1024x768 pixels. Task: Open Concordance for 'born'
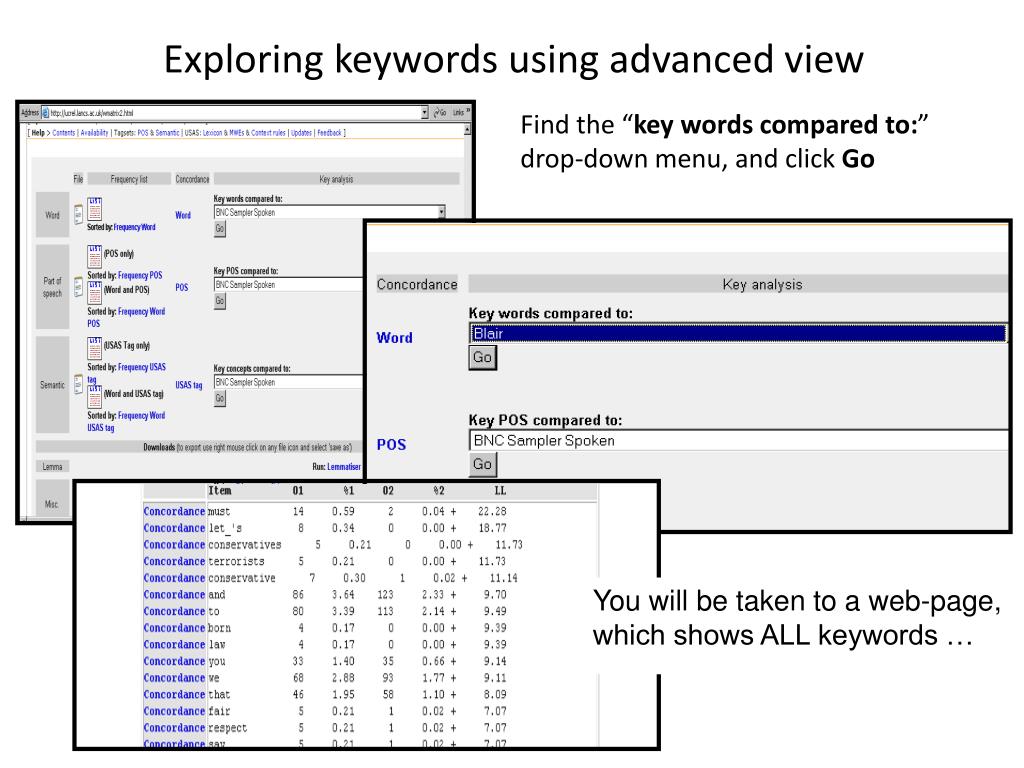(x=174, y=628)
